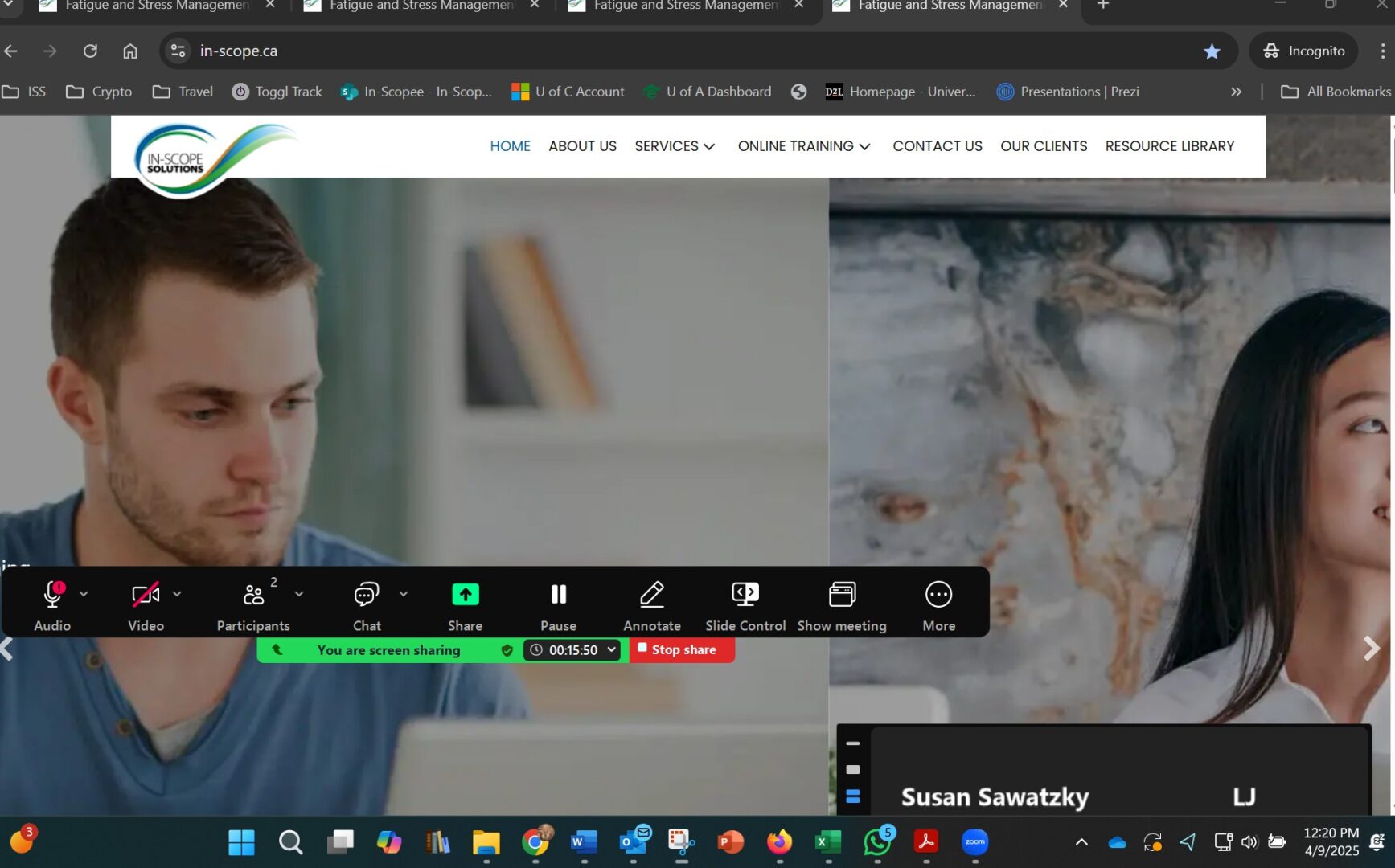Click the Annotate pencil icon
The height and width of the screenshot is (868, 1395).
(x=651, y=596)
